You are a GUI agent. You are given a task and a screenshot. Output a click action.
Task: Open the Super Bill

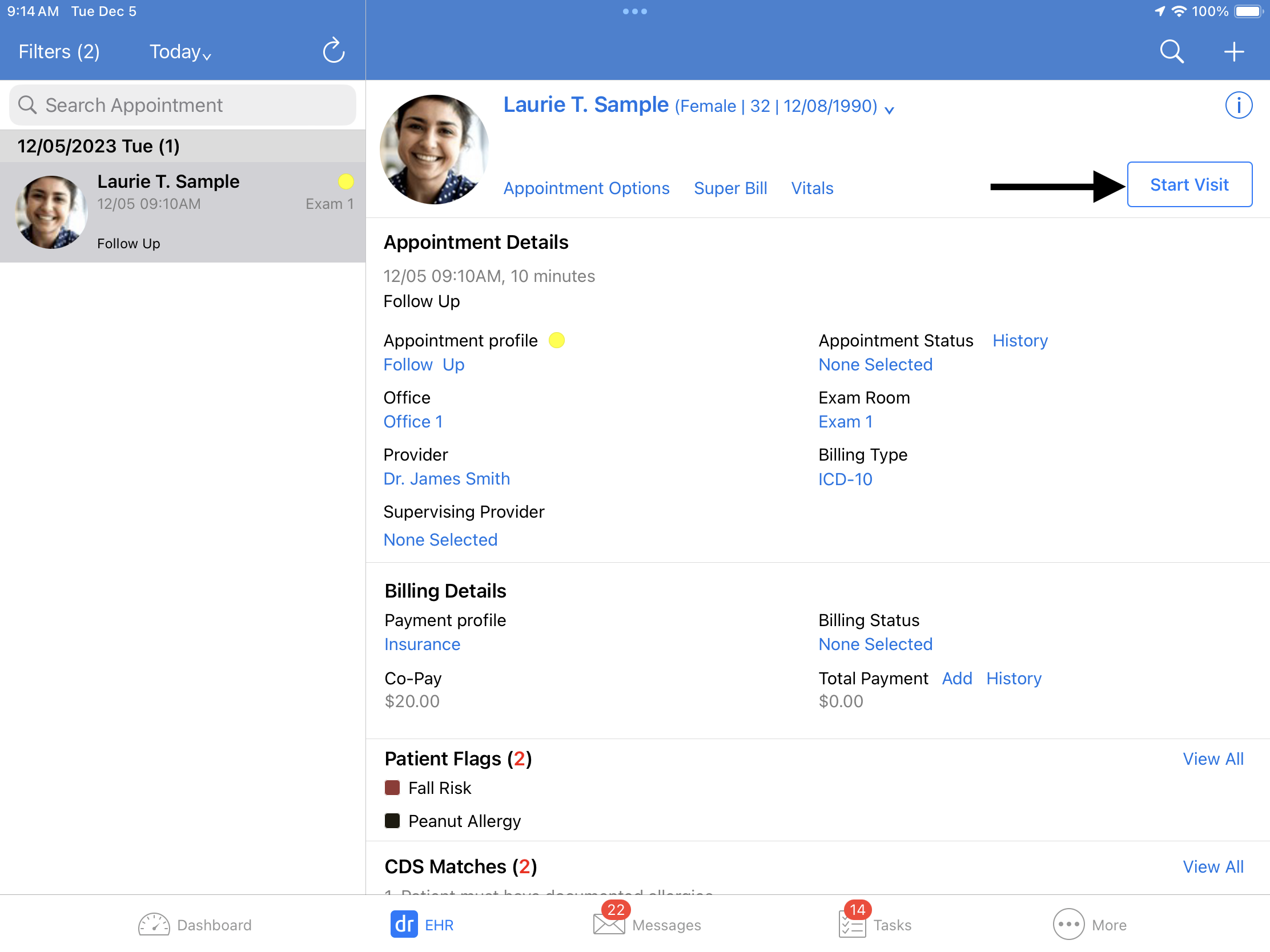click(730, 188)
